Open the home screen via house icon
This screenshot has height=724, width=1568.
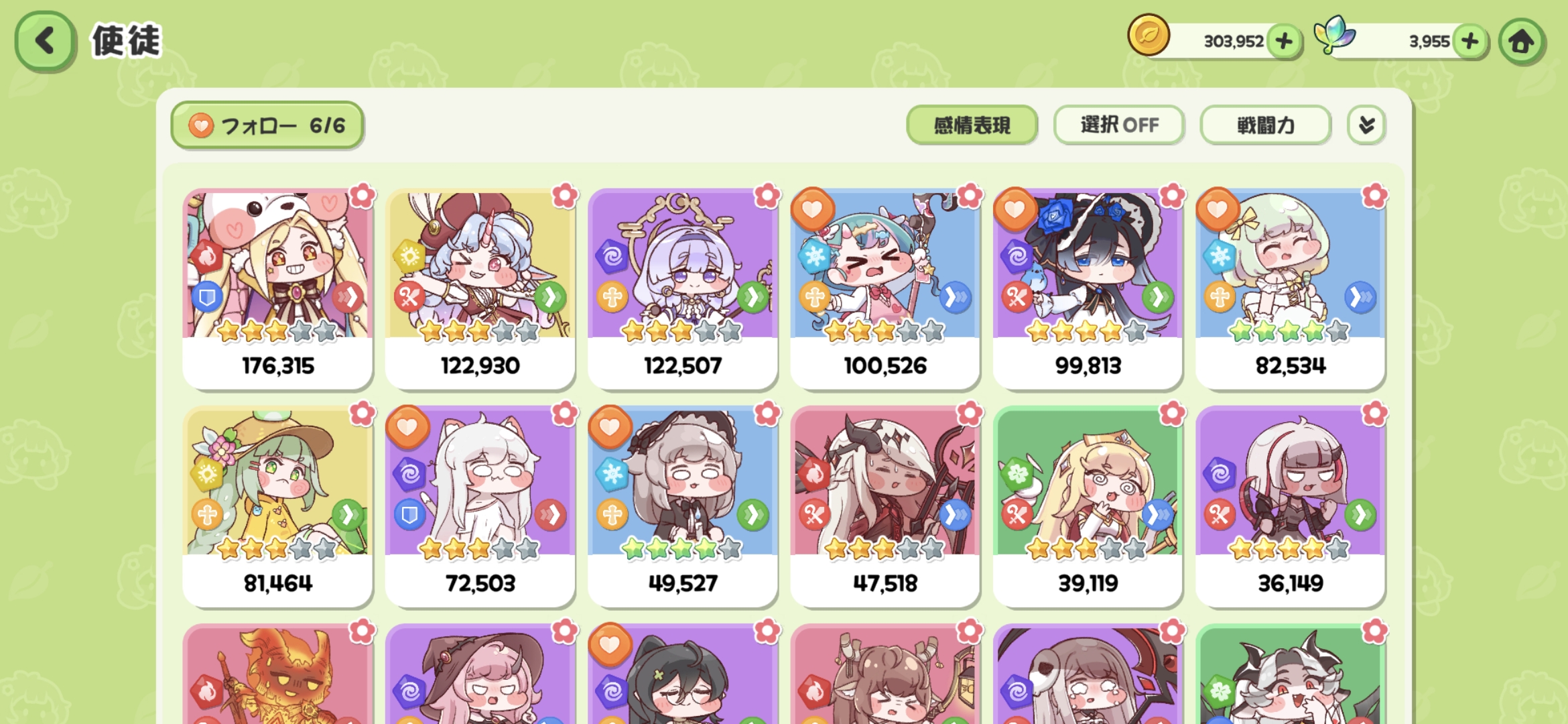pos(1521,42)
